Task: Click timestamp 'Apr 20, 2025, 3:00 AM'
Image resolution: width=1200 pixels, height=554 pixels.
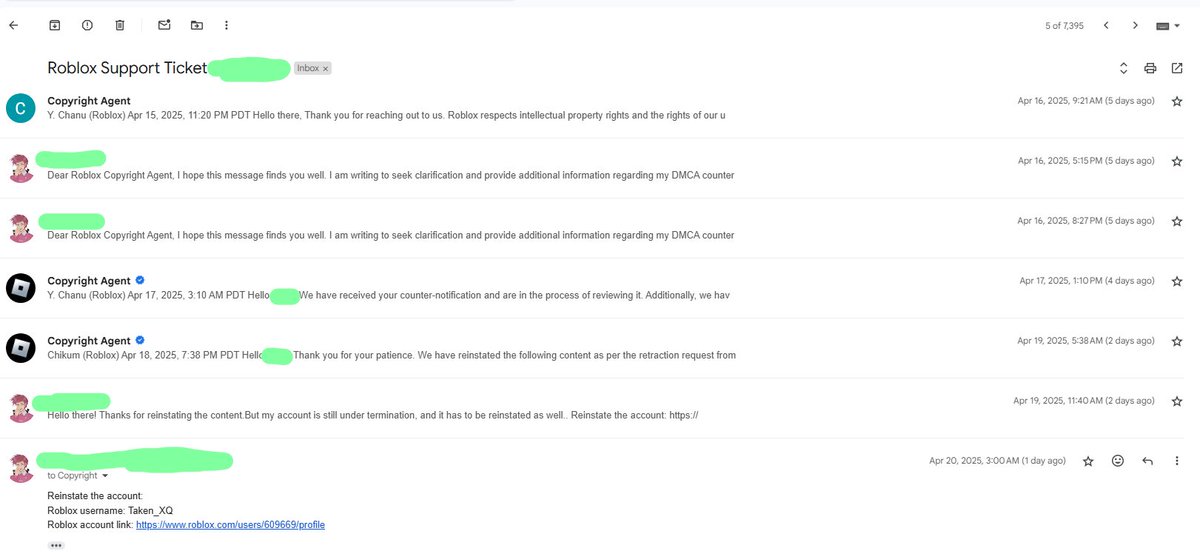Action: tap(997, 461)
